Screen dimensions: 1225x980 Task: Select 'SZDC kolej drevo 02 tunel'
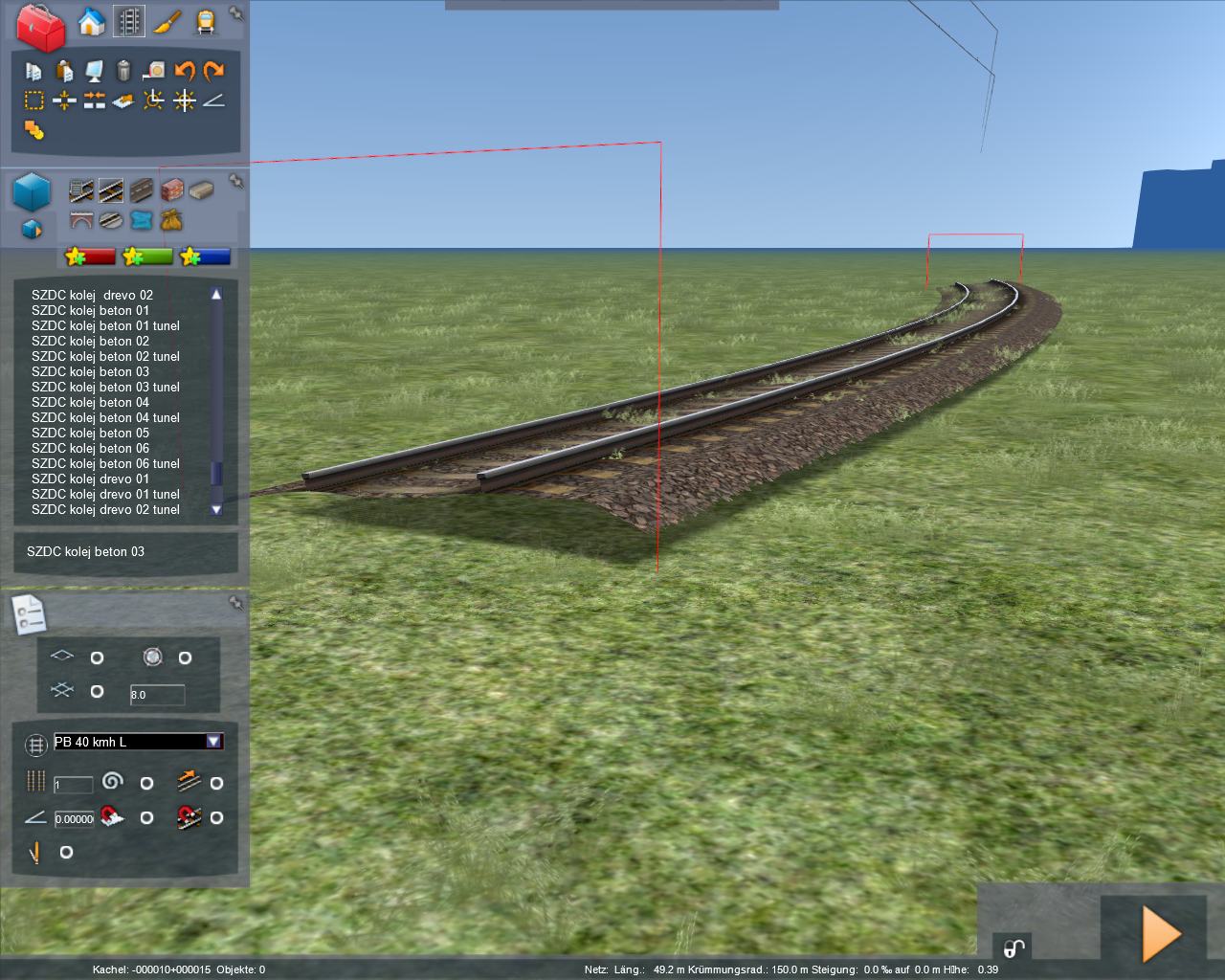click(105, 509)
